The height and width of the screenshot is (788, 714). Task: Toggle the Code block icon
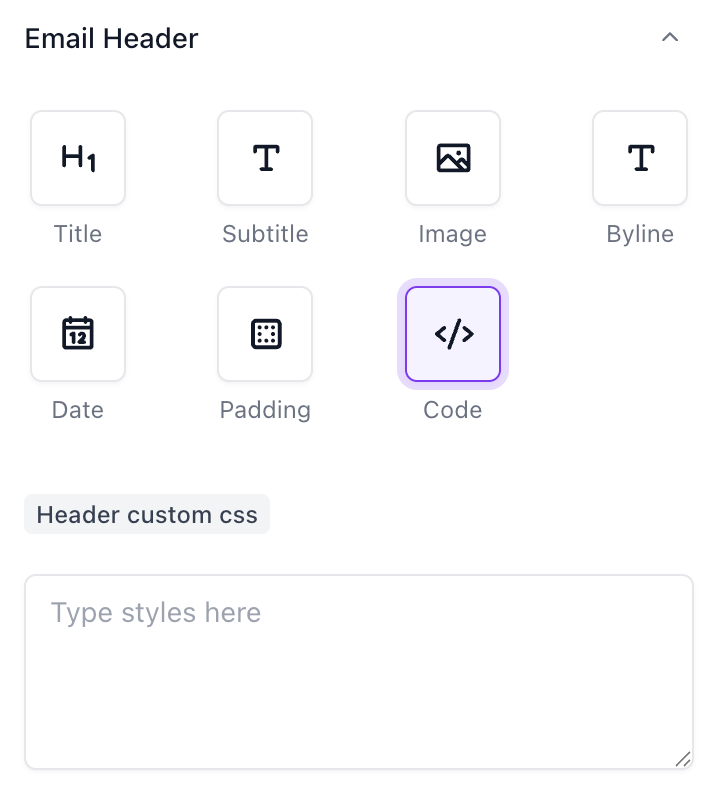coord(453,334)
